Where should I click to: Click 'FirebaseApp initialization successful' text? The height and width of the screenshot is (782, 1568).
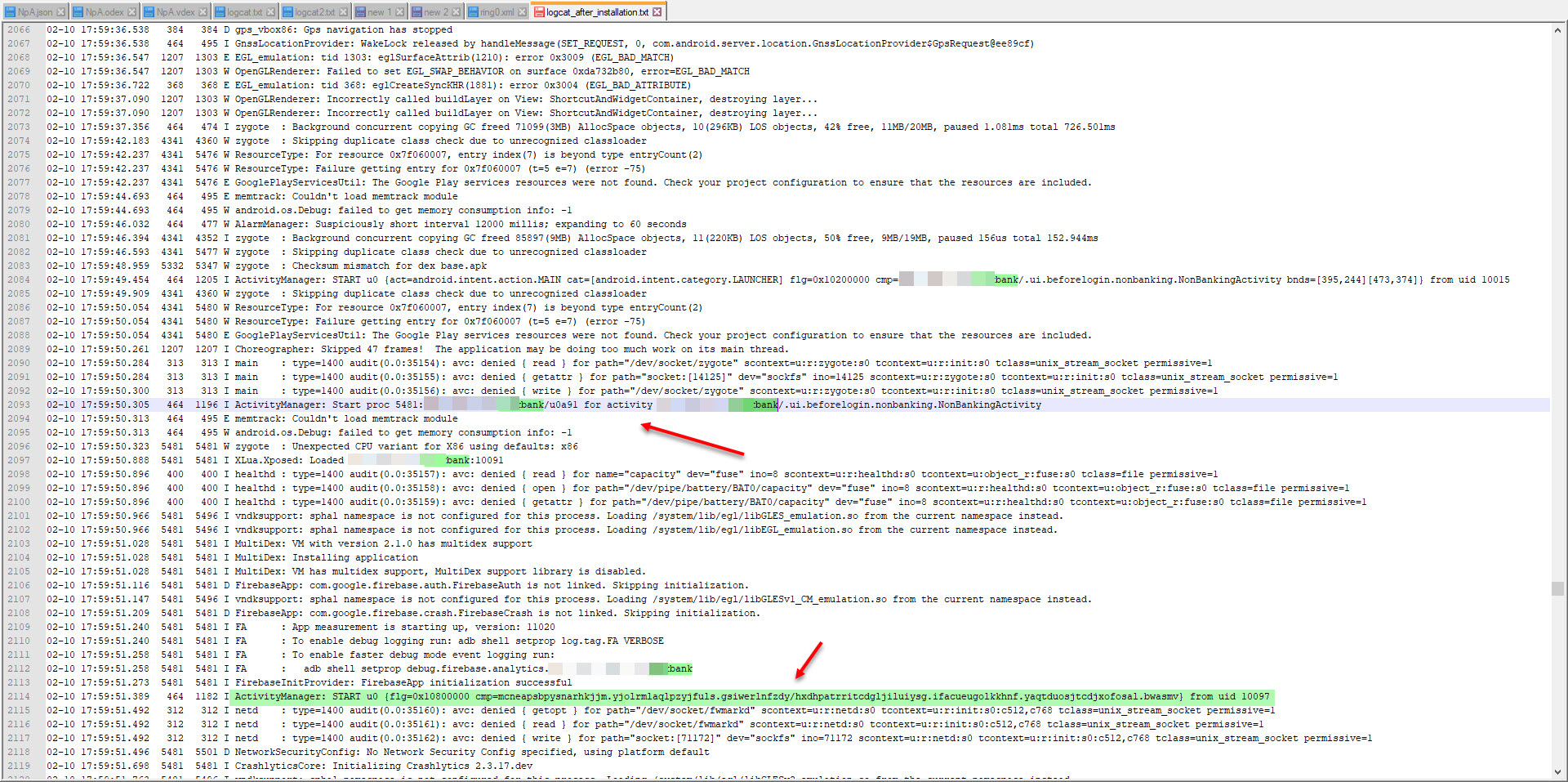click(x=466, y=682)
